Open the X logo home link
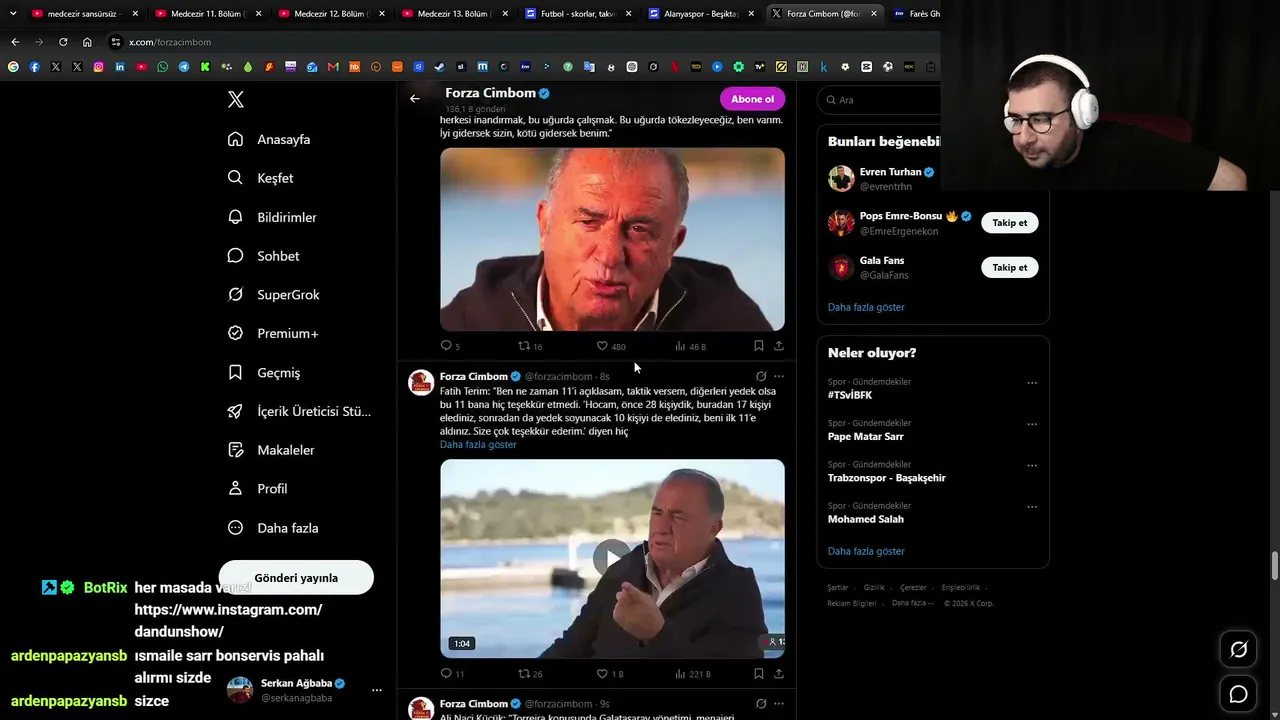The image size is (1280, 720). coord(236,100)
